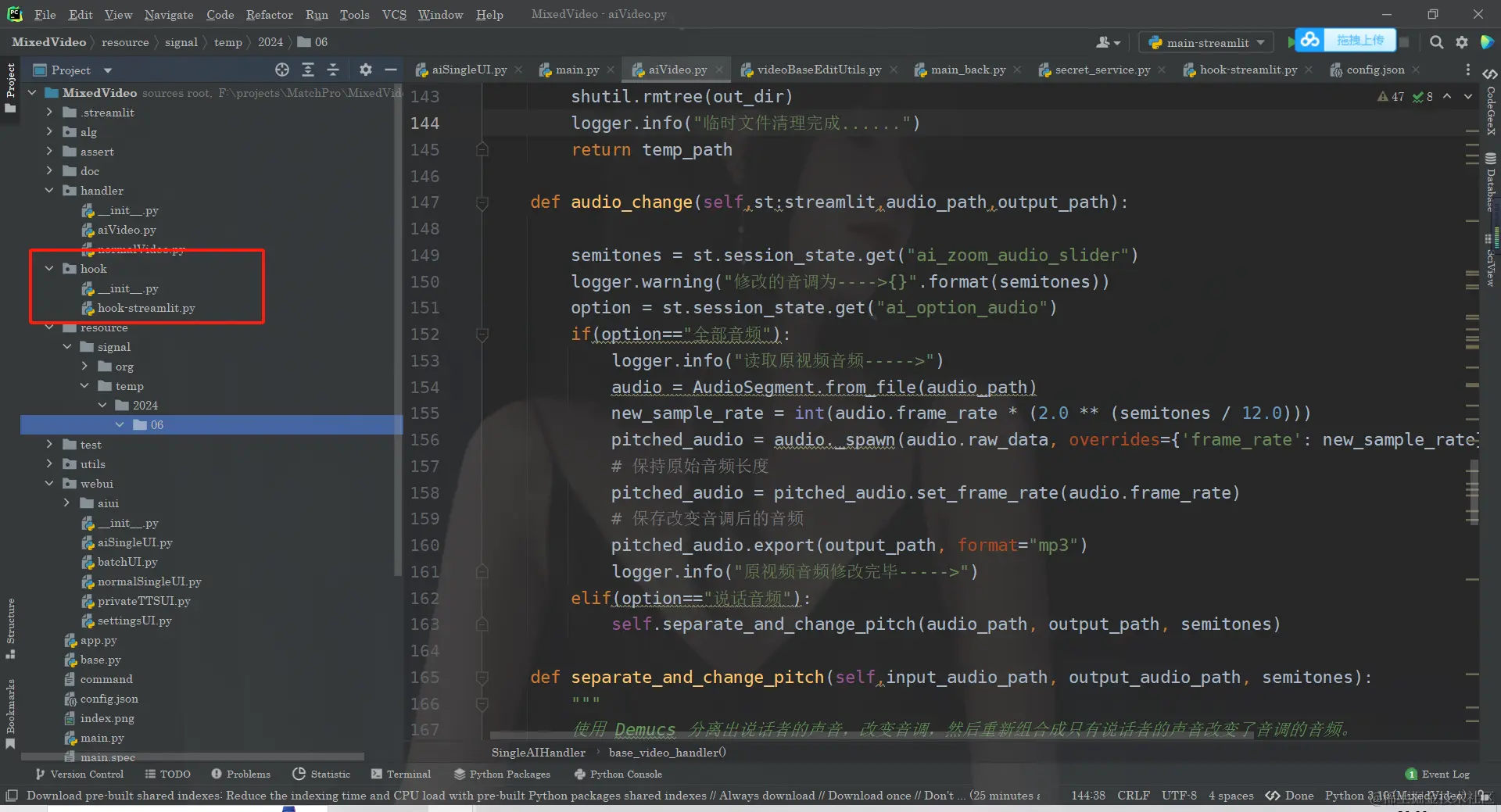Expand the aiui folder under webui
Screen dimensions: 1501x812
[67, 503]
